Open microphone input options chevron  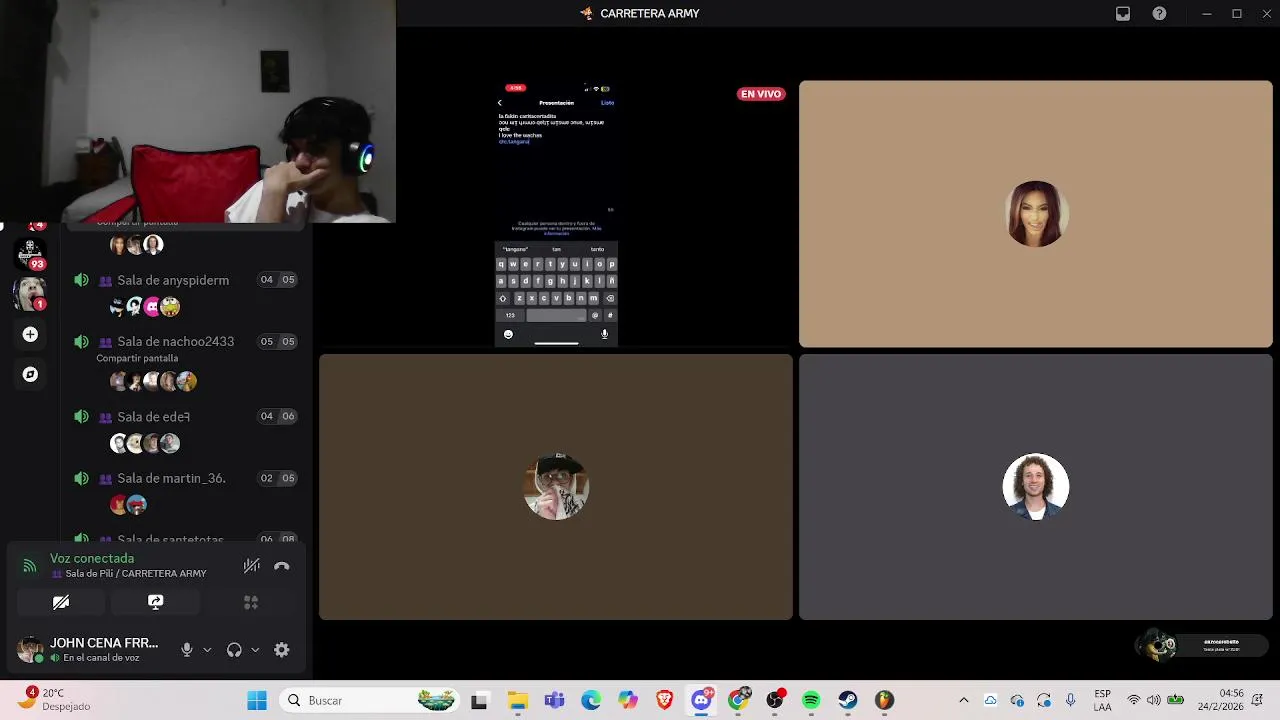(207, 650)
